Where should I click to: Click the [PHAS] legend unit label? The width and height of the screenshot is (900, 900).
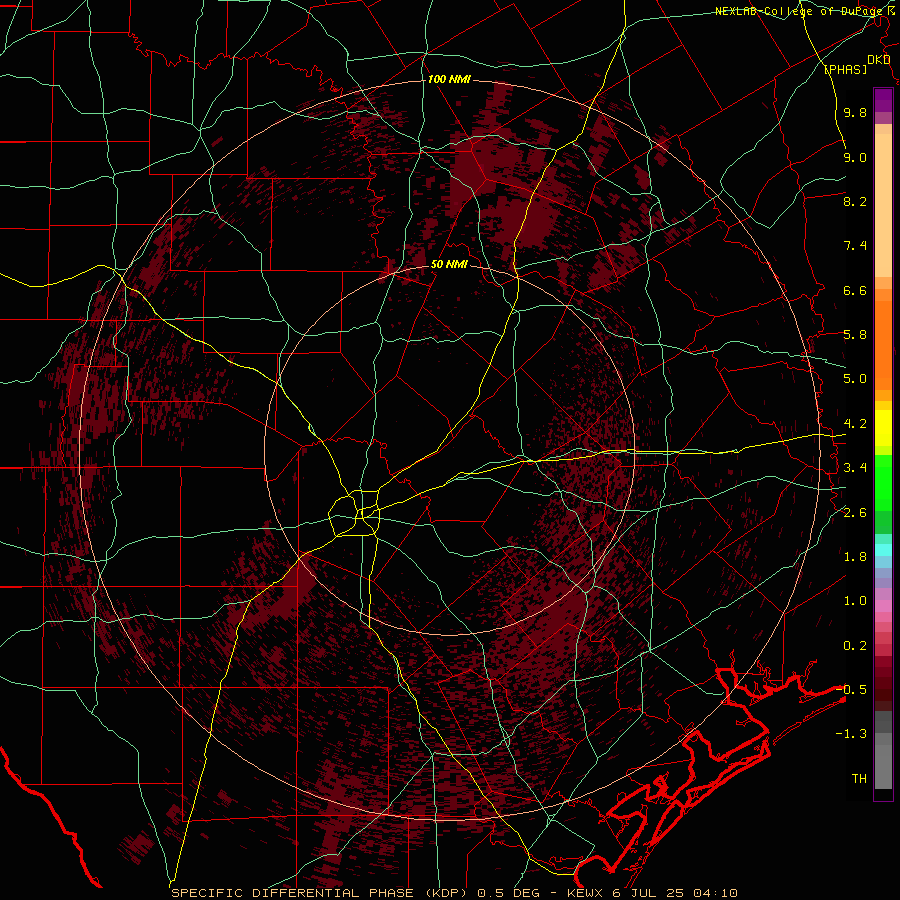(x=845, y=69)
